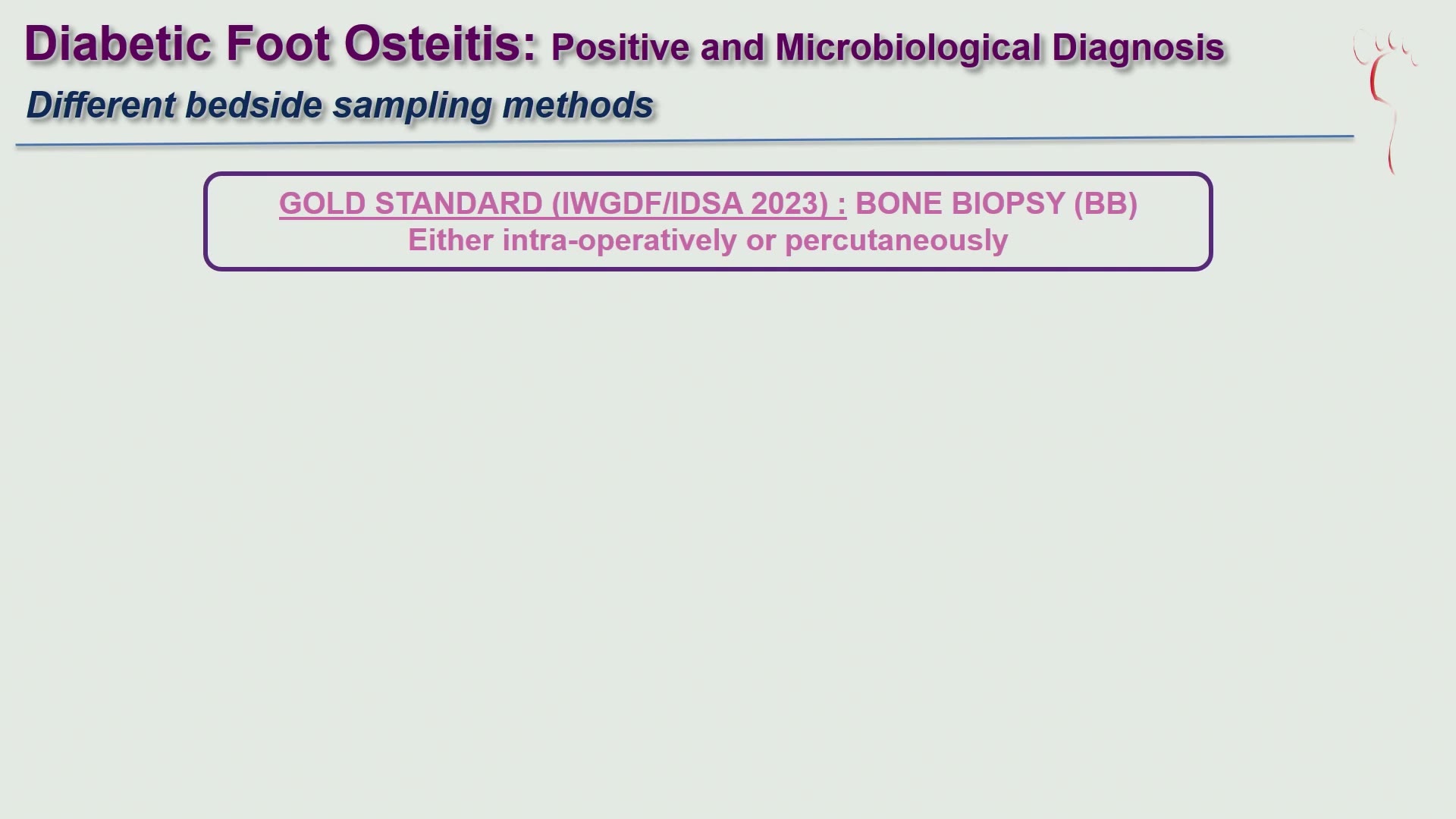The height and width of the screenshot is (819, 1456).
Task: Select the "(BB)" abbreviation
Action: click(1106, 204)
